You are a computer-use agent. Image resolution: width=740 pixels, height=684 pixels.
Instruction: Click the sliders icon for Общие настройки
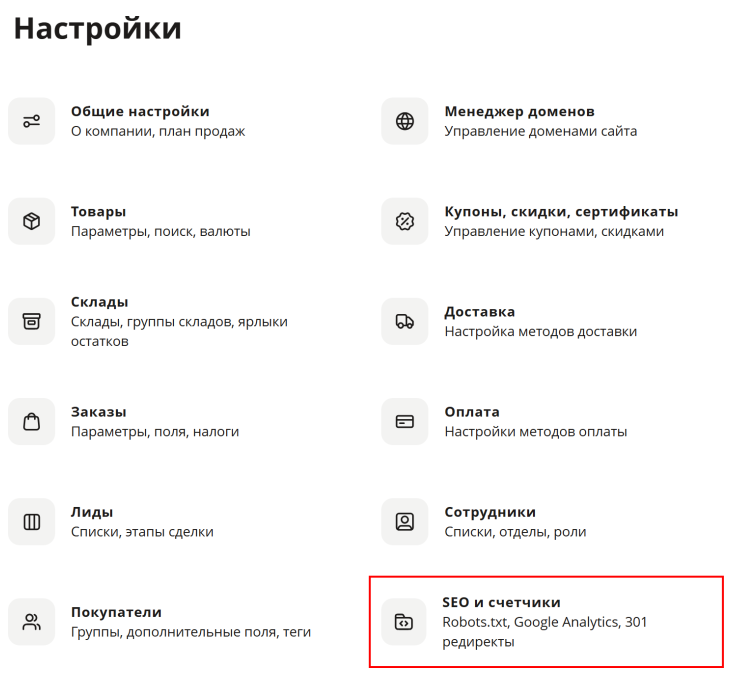[32, 121]
